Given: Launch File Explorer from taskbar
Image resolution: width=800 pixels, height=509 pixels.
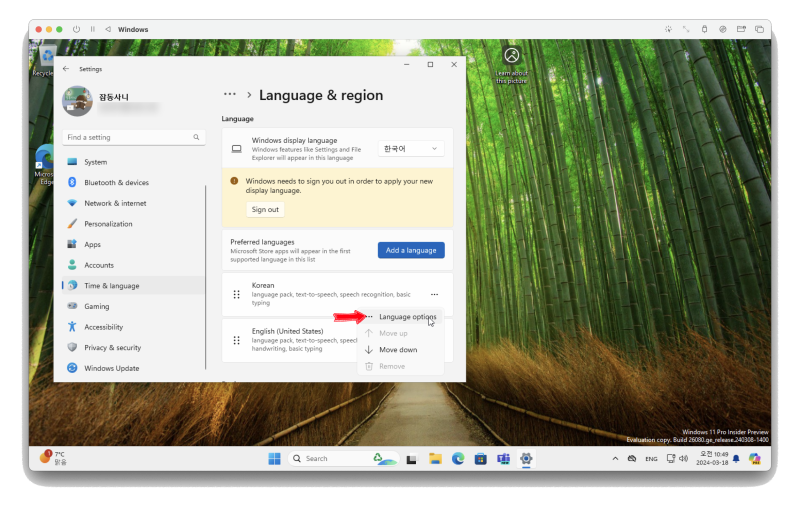Looking at the screenshot, I should [x=435, y=459].
